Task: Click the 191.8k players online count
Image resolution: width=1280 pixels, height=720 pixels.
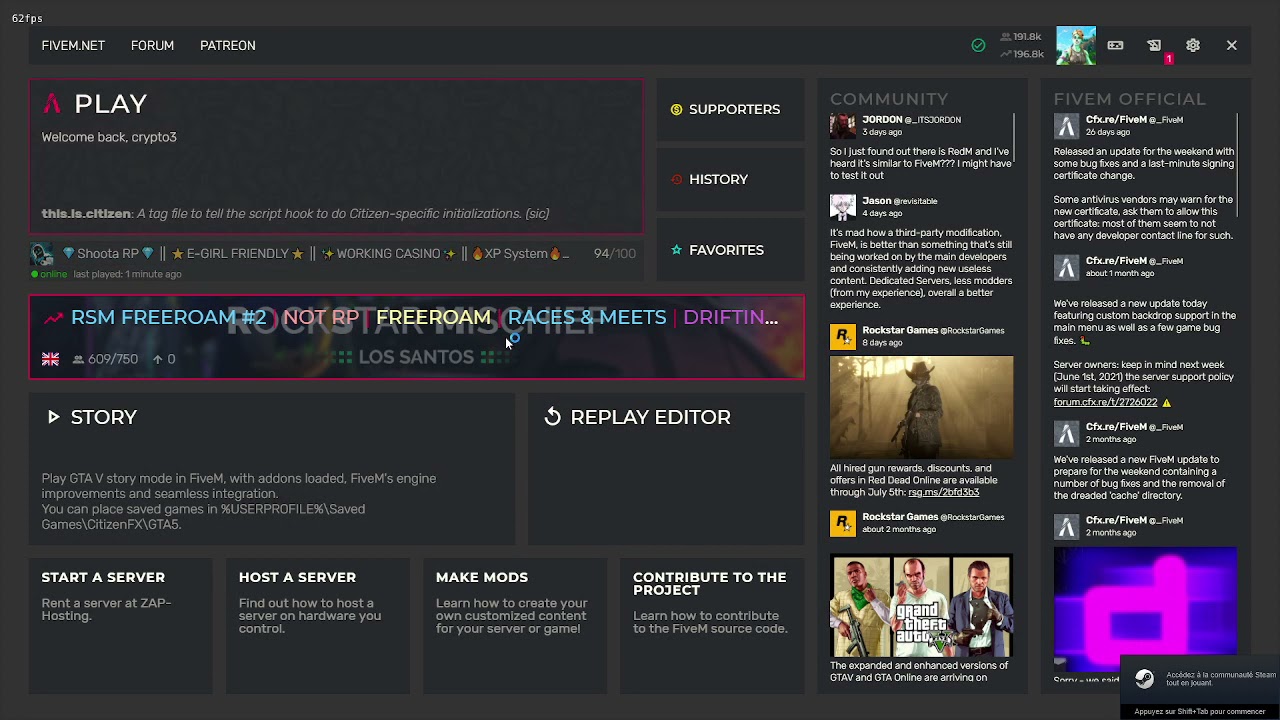Action: tap(1020, 37)
